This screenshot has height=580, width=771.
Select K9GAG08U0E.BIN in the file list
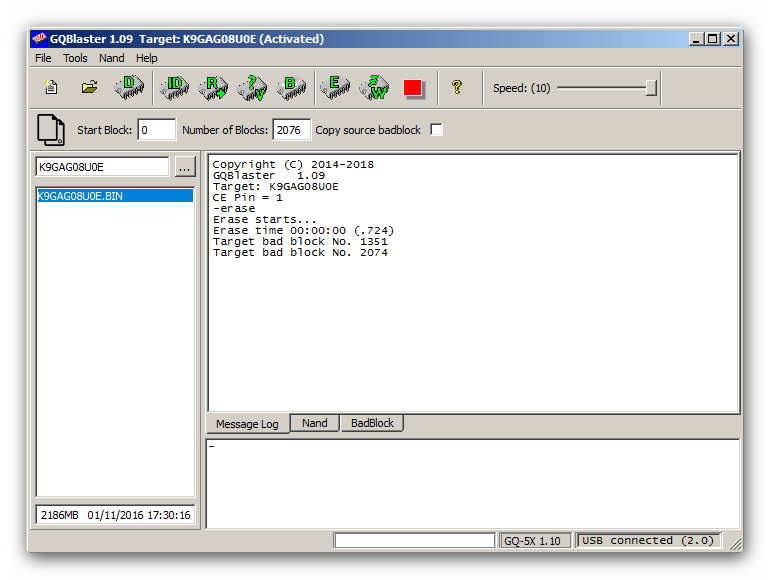[81, 196]
